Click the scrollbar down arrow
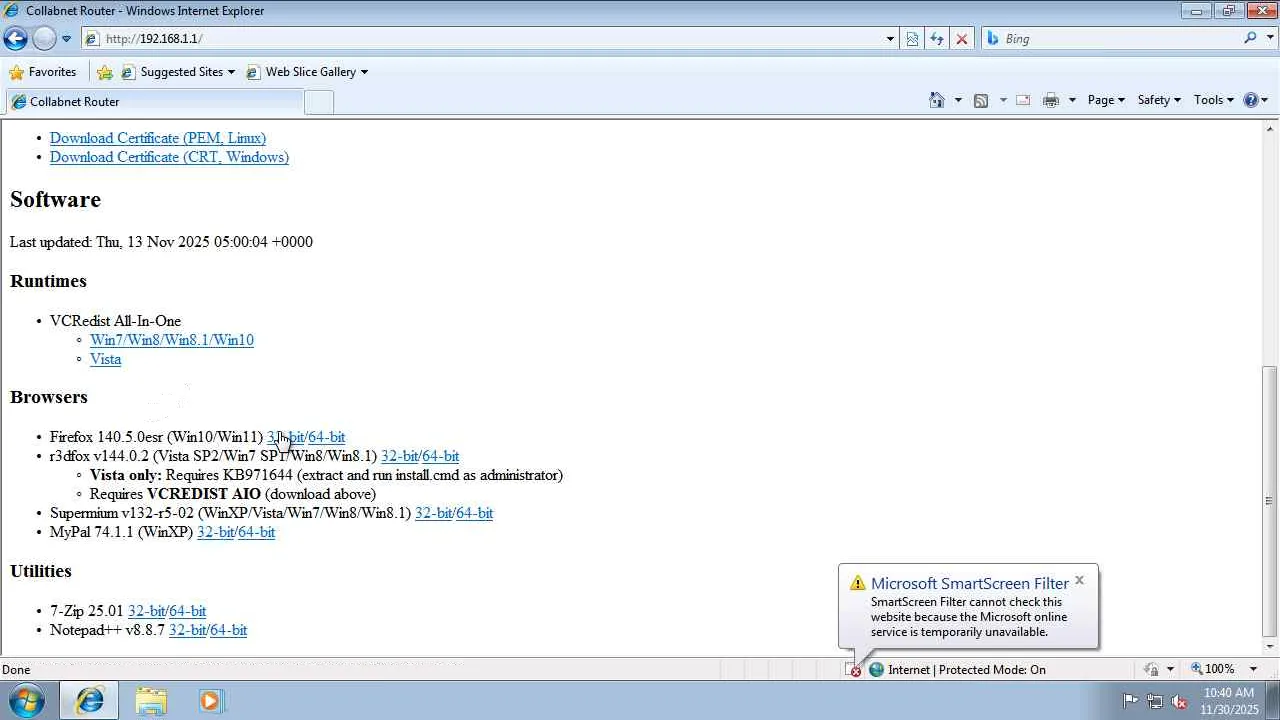Image resolution: width=1280 pixels, height=720 pixels. click(1270, 649)
